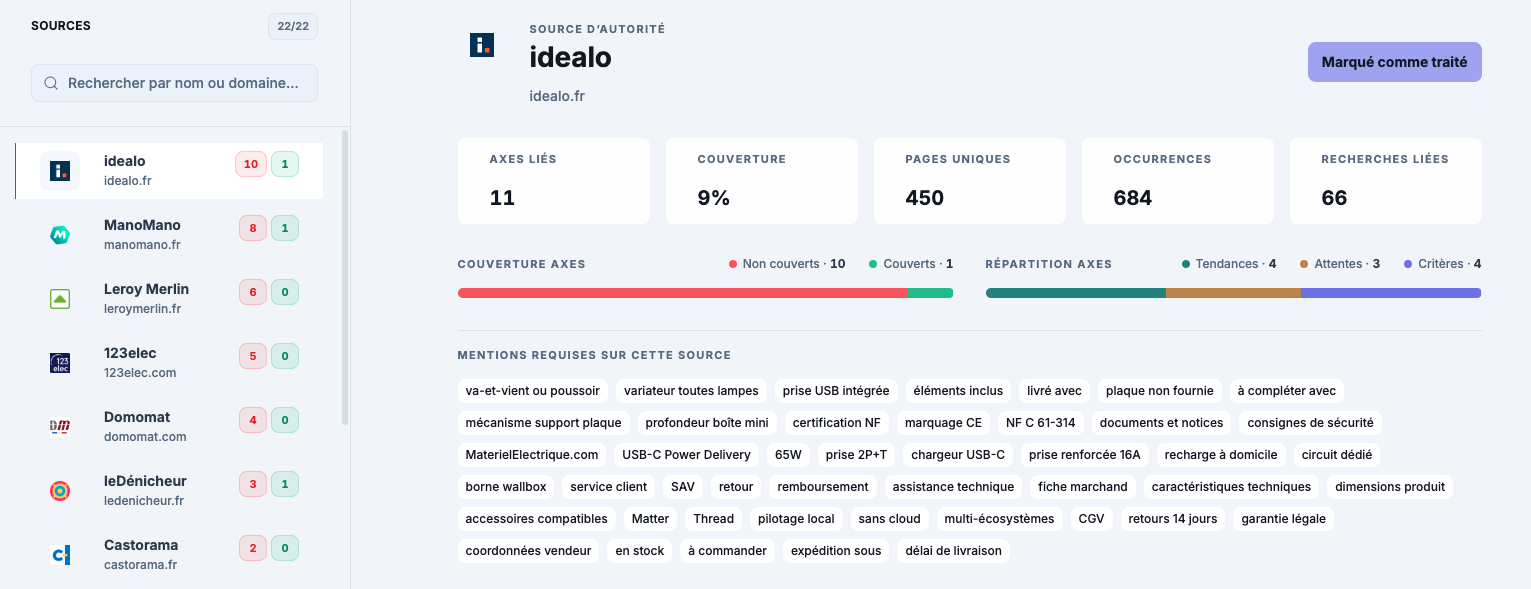Click the sources list scrollbar

click(345, 277)
